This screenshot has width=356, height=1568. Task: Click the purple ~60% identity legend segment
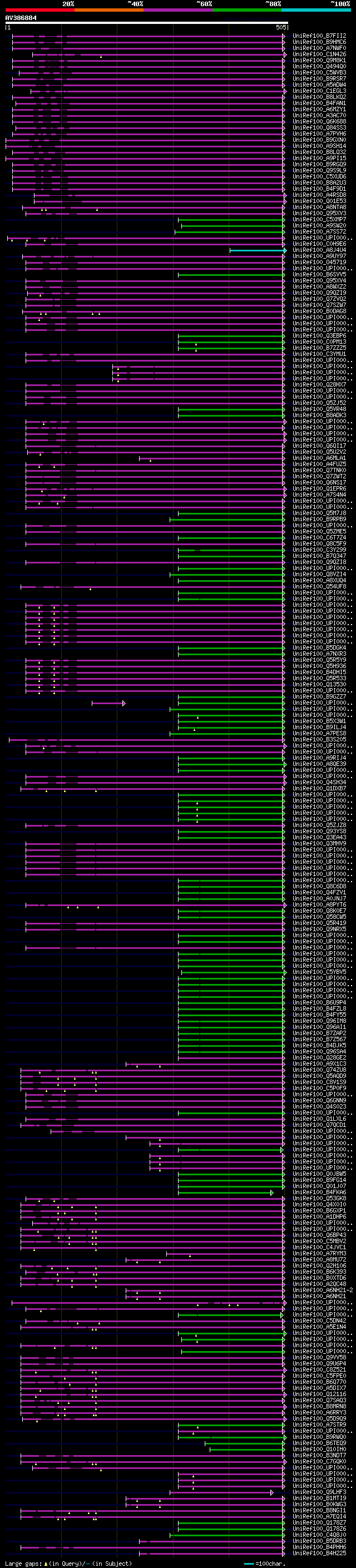[179, 10]
